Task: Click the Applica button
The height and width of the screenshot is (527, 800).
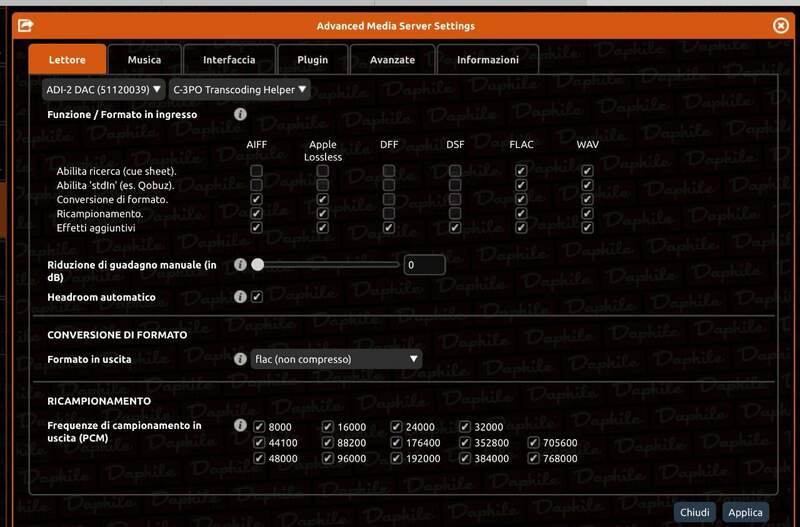Action: [x=745, y=512]
